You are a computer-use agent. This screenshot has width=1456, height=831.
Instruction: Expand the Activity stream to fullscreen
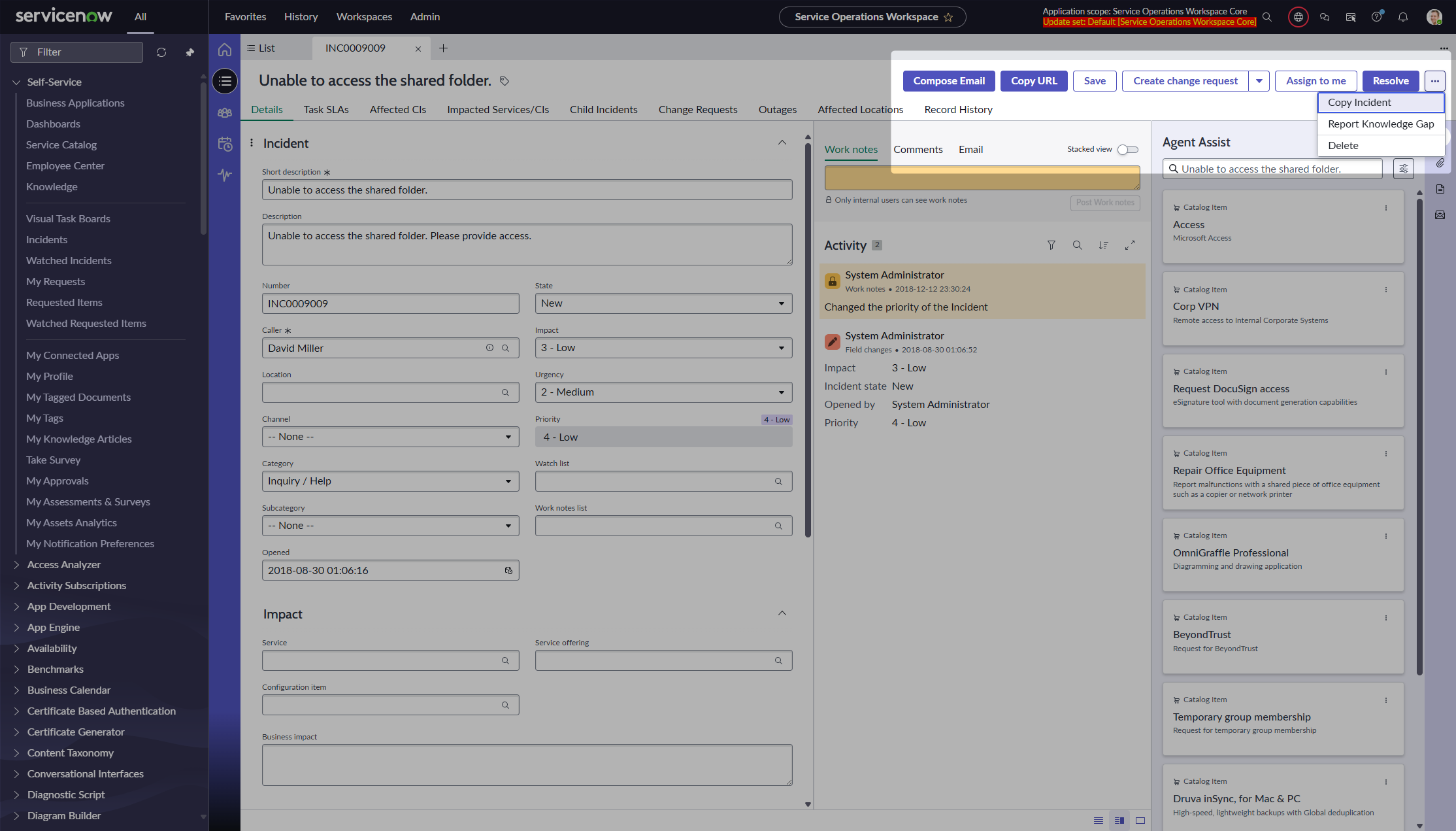(x=1129, y=245)
